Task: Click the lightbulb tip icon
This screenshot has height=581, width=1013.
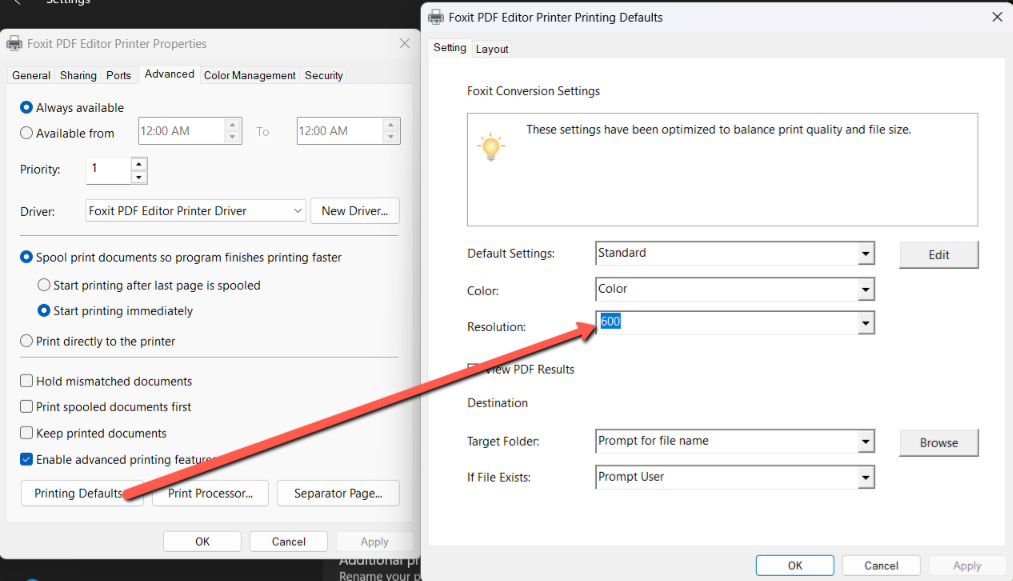Action: click(x=490, y=147)
